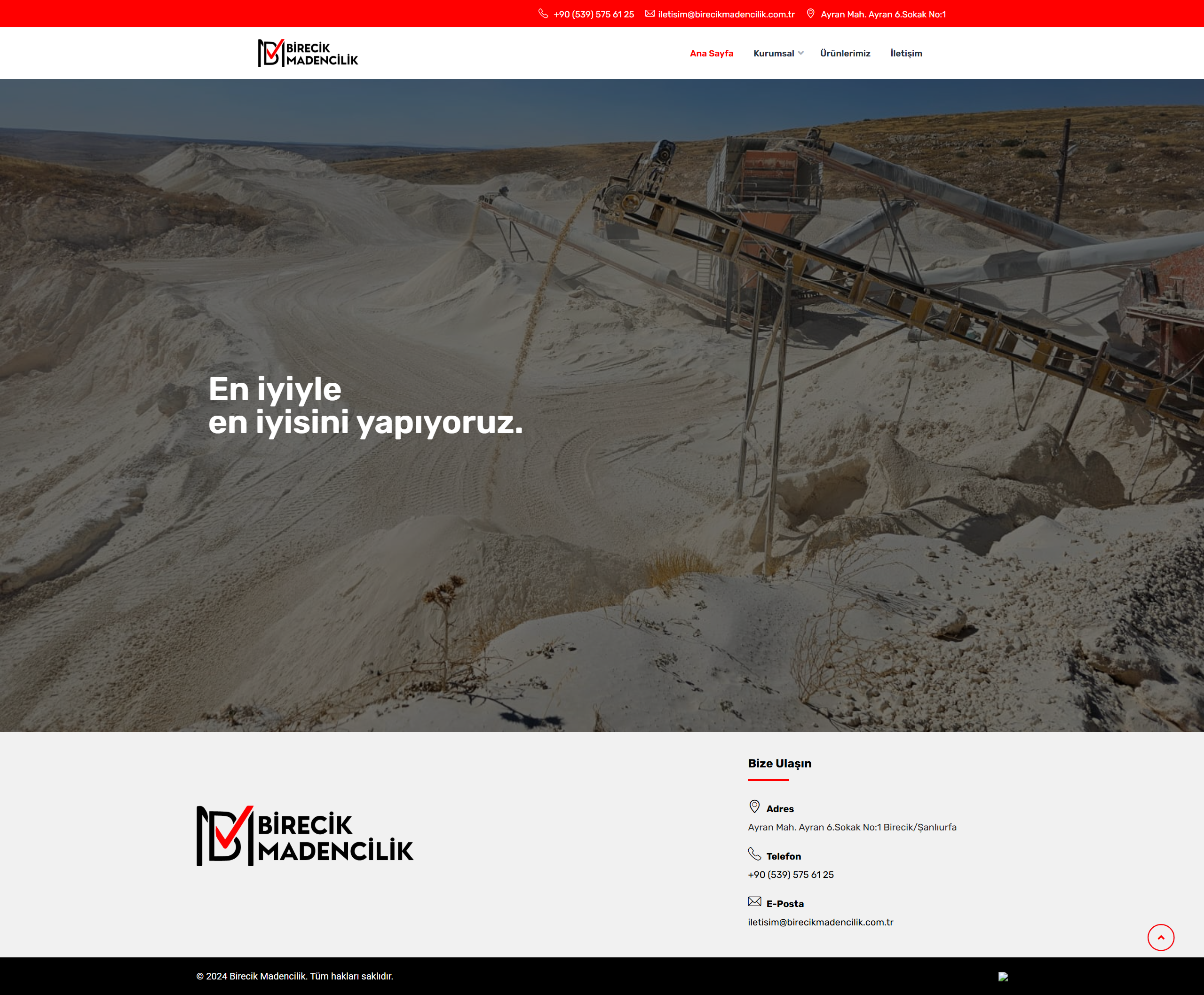Click the quarry hero banner image
The height and width of the screenshot is (995, 1204).
[602, 405]
